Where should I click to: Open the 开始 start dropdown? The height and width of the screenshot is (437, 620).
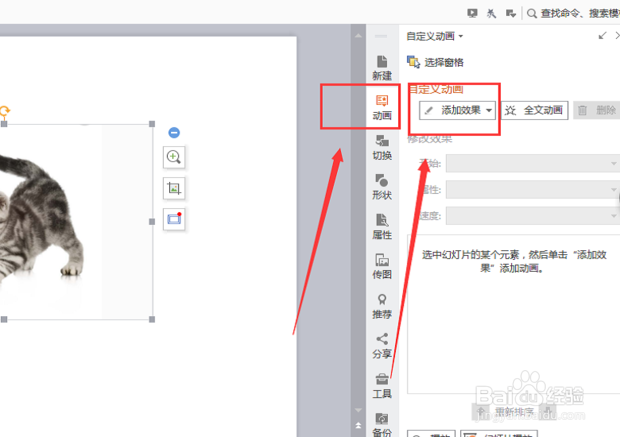coord(533,163)
